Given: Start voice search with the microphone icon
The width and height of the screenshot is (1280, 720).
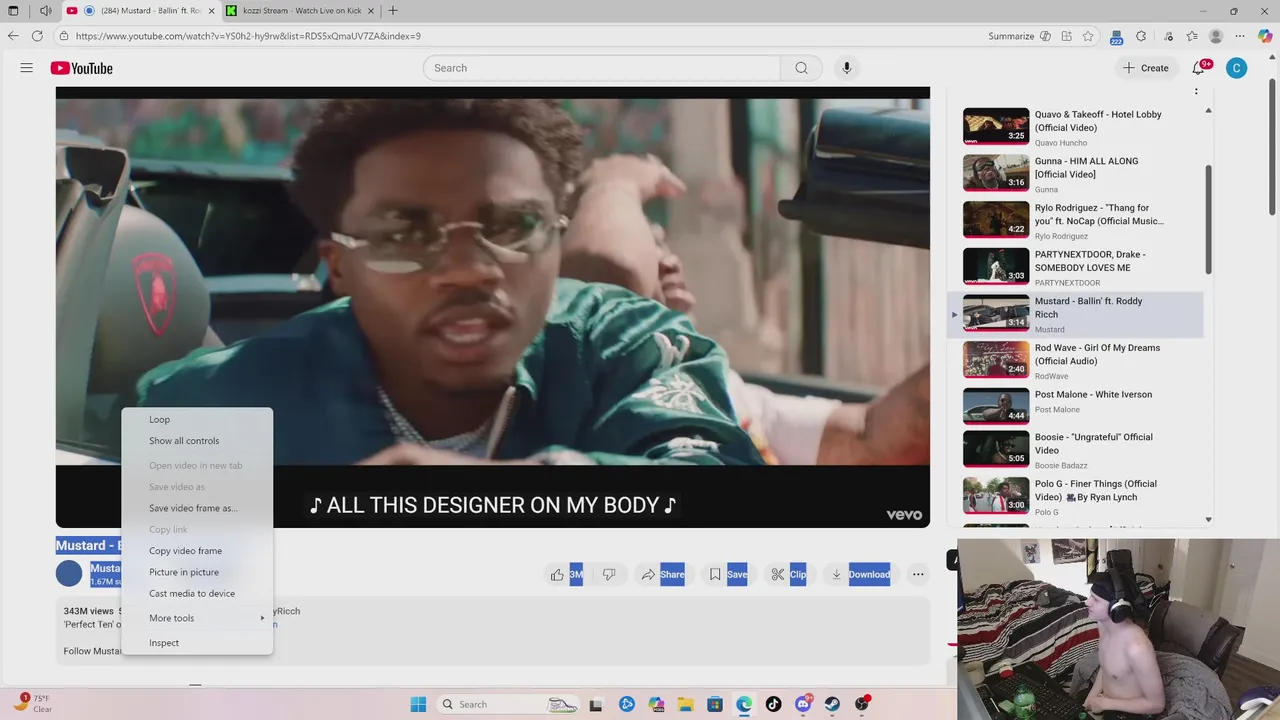Looking at the screenshot, I should [846, 68].
